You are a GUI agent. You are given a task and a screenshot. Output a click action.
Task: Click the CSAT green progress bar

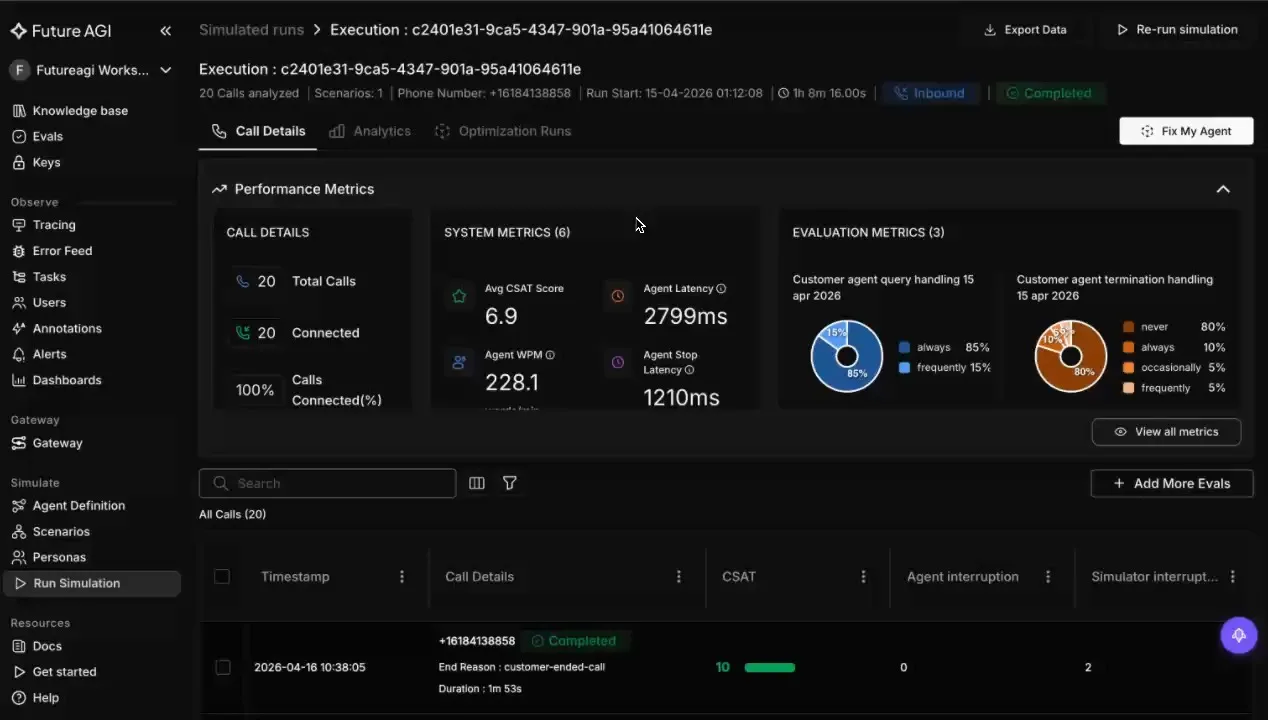[770, 667]
